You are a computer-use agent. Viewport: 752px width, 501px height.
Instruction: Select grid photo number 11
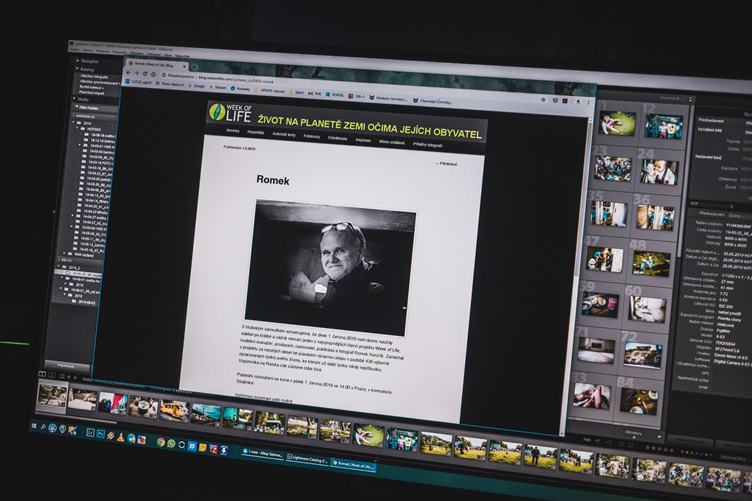tap(617, 124)
